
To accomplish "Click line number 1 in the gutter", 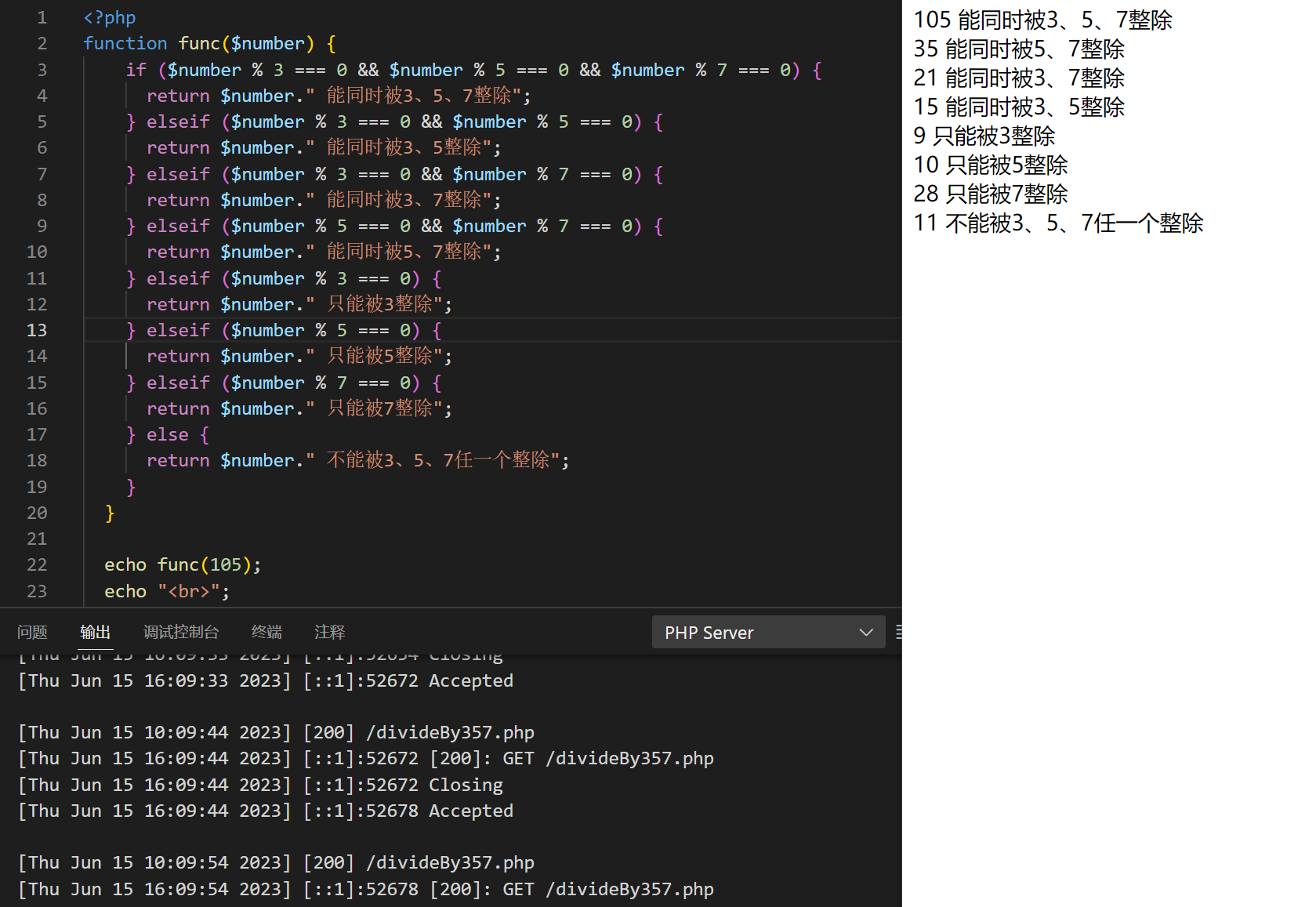I will 42,17.
